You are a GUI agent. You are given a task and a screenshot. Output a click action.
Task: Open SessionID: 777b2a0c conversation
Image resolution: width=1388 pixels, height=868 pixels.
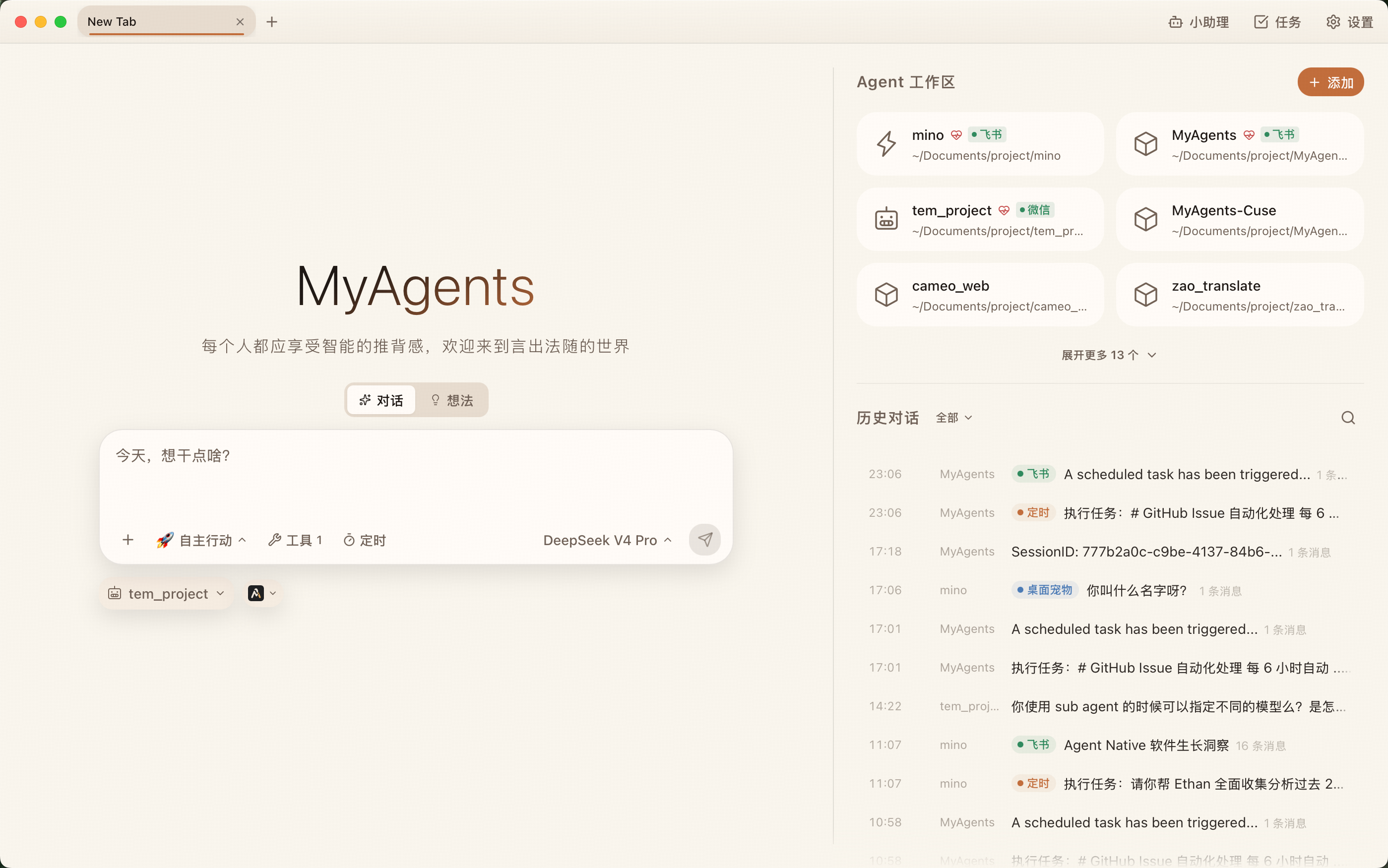[x=1109, y=552]
